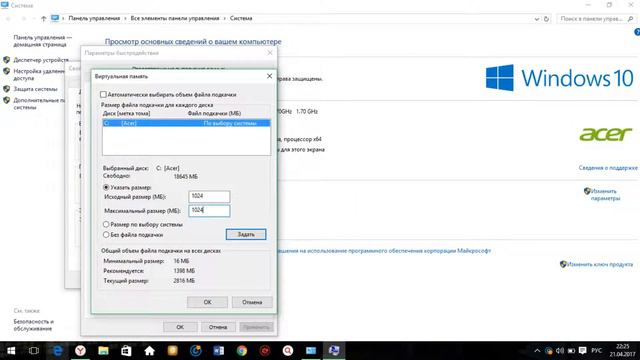Viewport: 640px width, 360px height.
Task: Show hidden tray icons chevron
Action: (x=537, y=351)
